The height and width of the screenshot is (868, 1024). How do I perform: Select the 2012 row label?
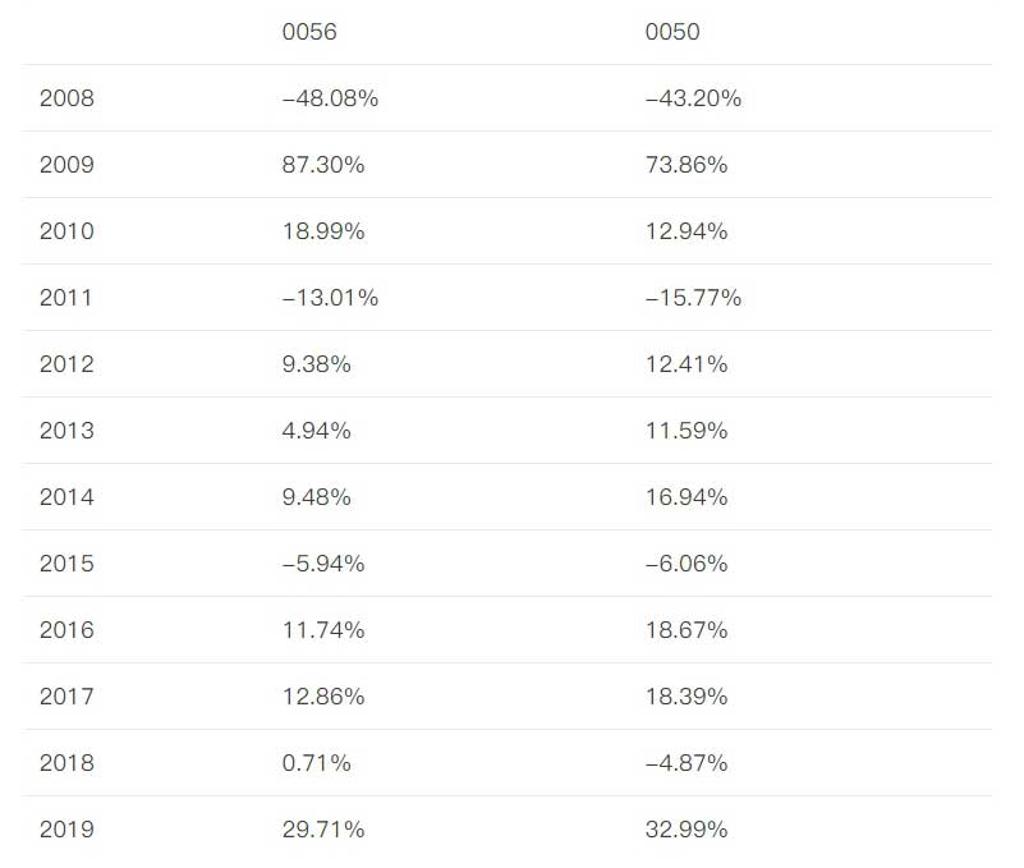[66, 364]
